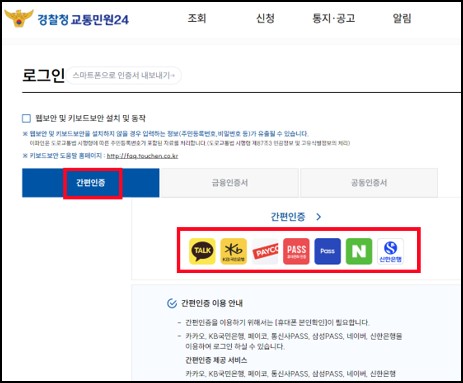This screenshot has height=383, width=463.
Task: Switch to the 금융인증서 tab
Action: click(230, 183)
